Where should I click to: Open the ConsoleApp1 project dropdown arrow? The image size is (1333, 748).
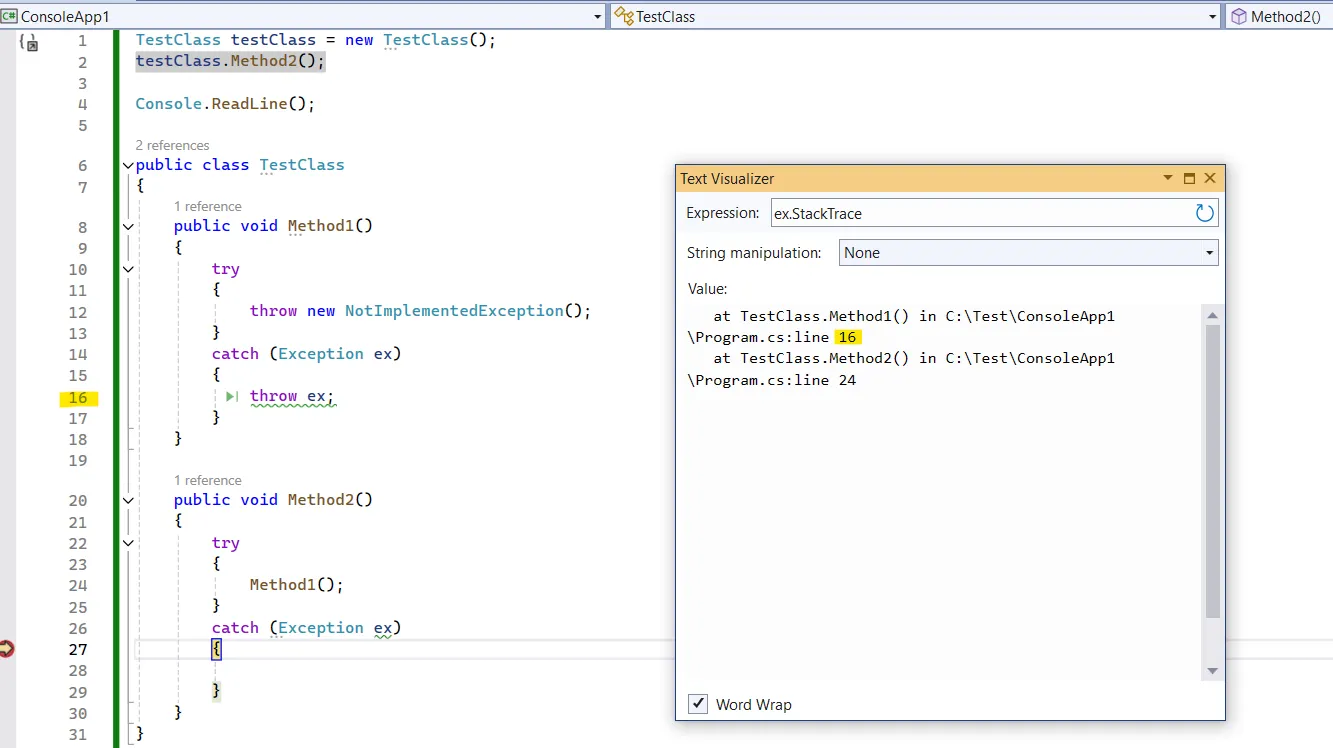click(597, 16)
